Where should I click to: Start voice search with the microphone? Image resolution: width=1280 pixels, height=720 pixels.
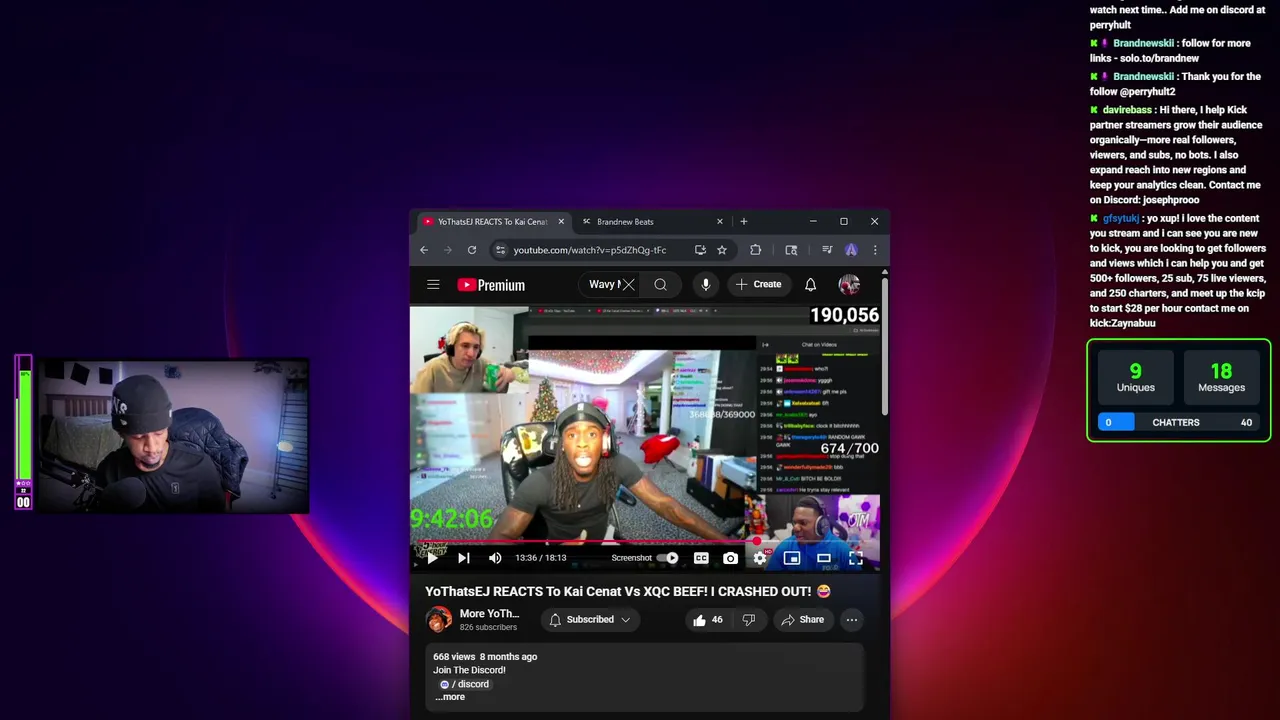705,285
